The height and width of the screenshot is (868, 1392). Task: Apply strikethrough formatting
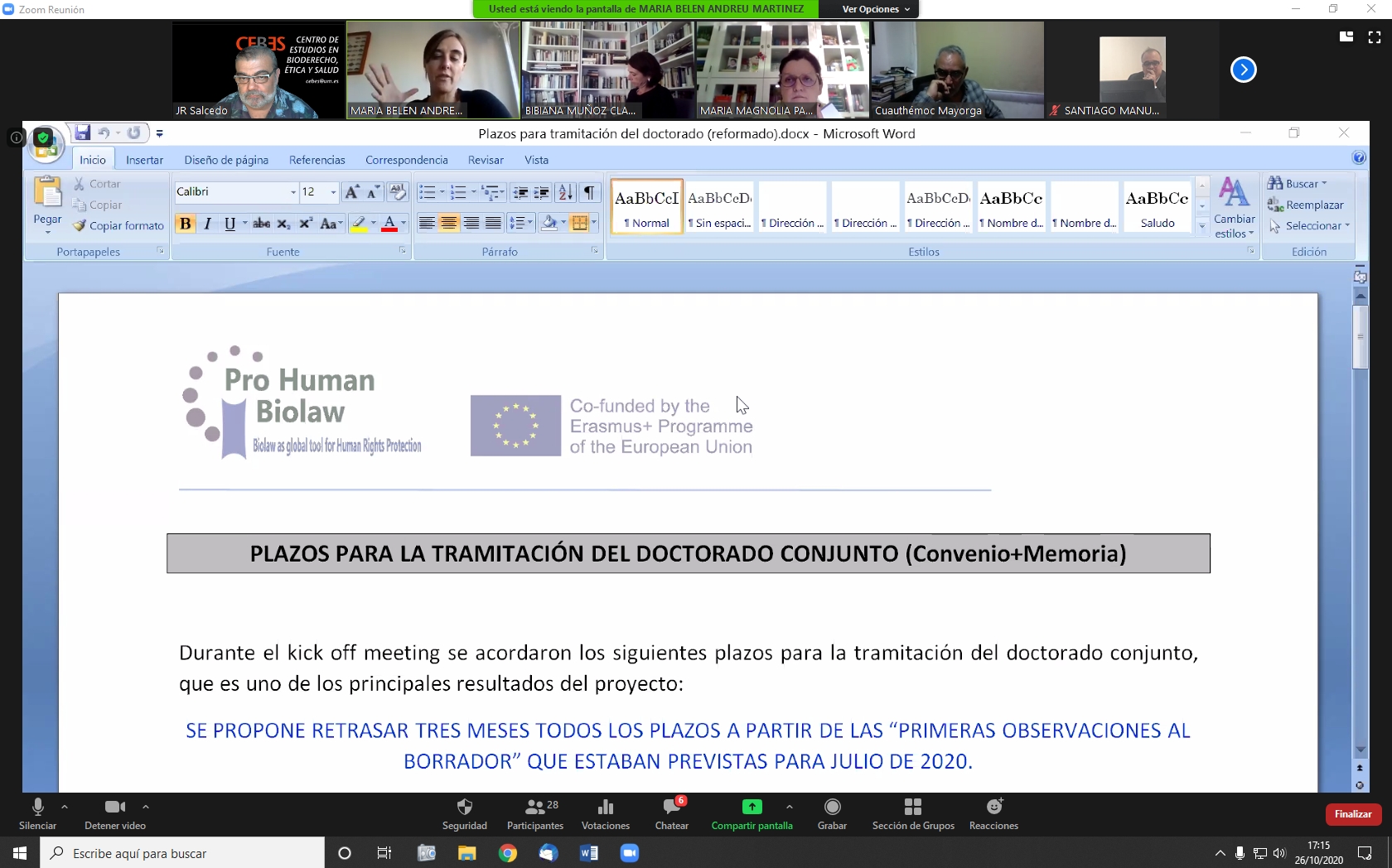(261, 224)
